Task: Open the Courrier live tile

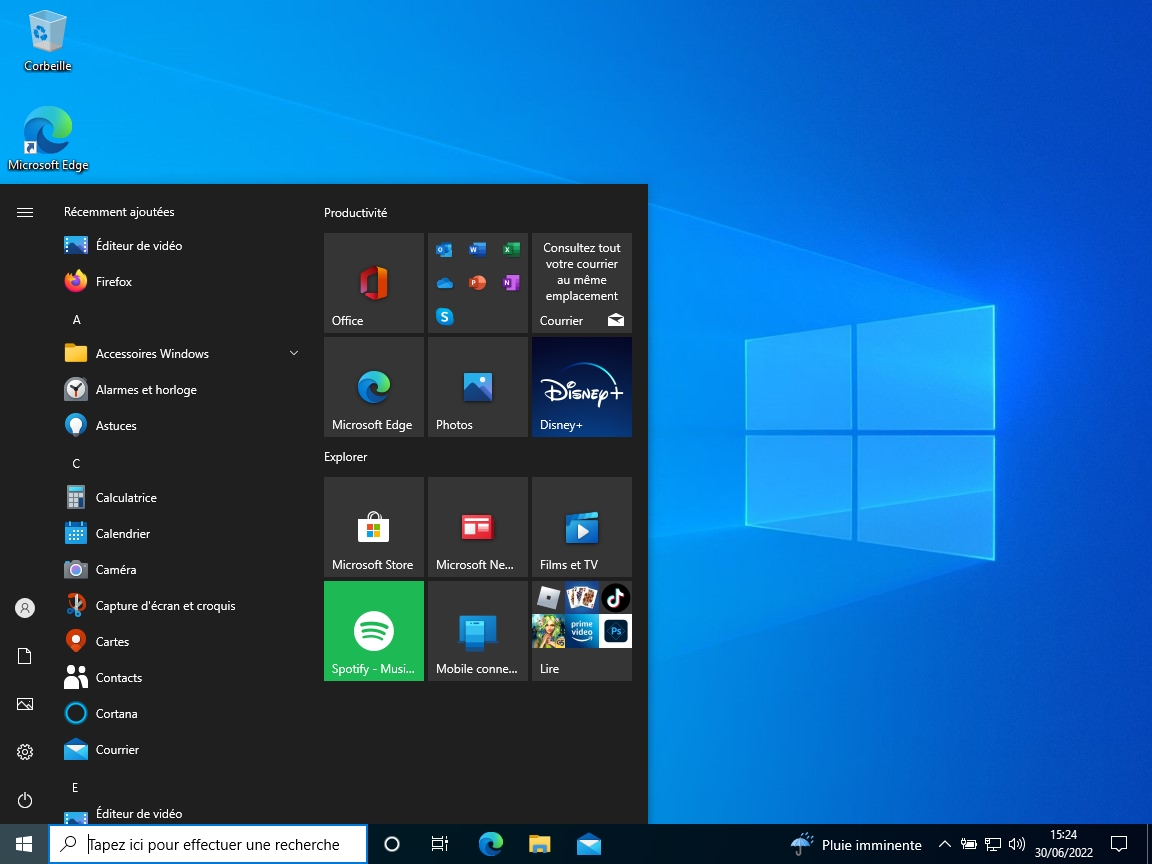Action: point(582,283)
